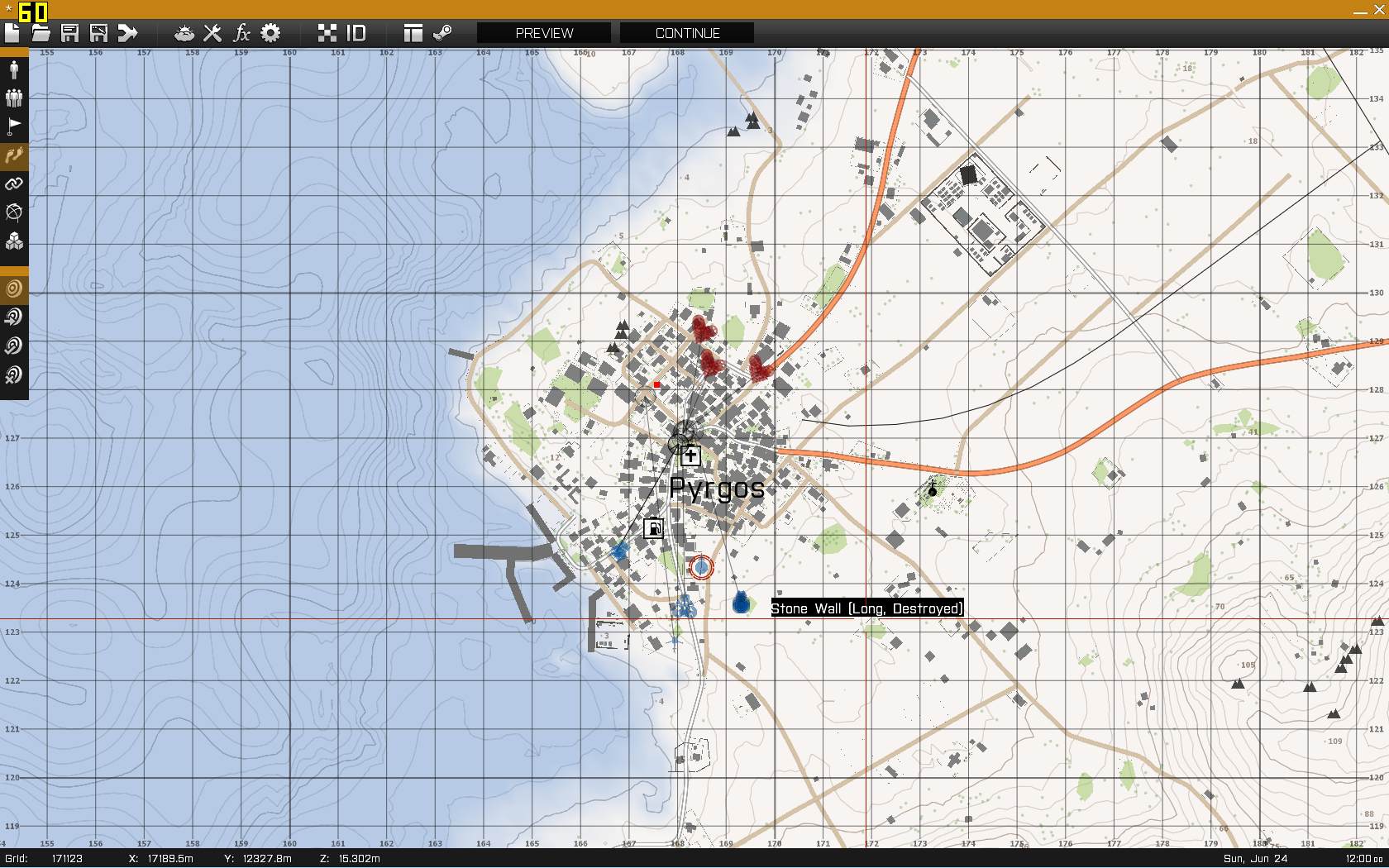The height and width of the screenshot is (868, 1389).
Task: Select the globe Markers mode icon
Action: click(x=14, y=212)
